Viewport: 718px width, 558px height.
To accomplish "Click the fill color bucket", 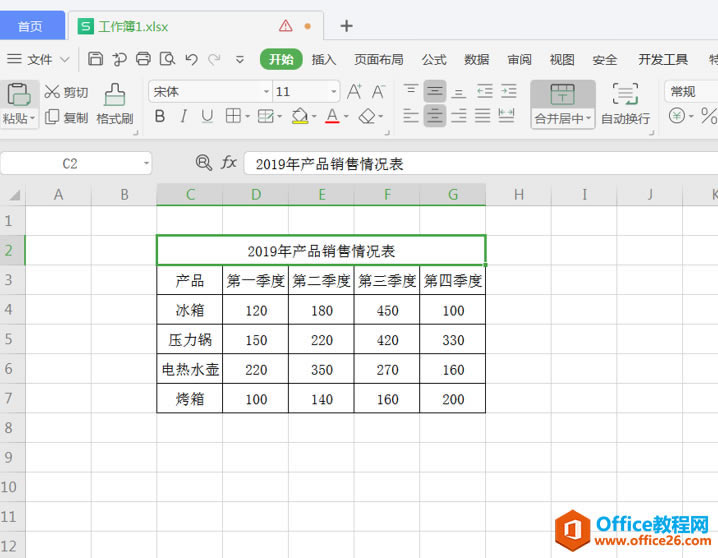I will [299, 116].
